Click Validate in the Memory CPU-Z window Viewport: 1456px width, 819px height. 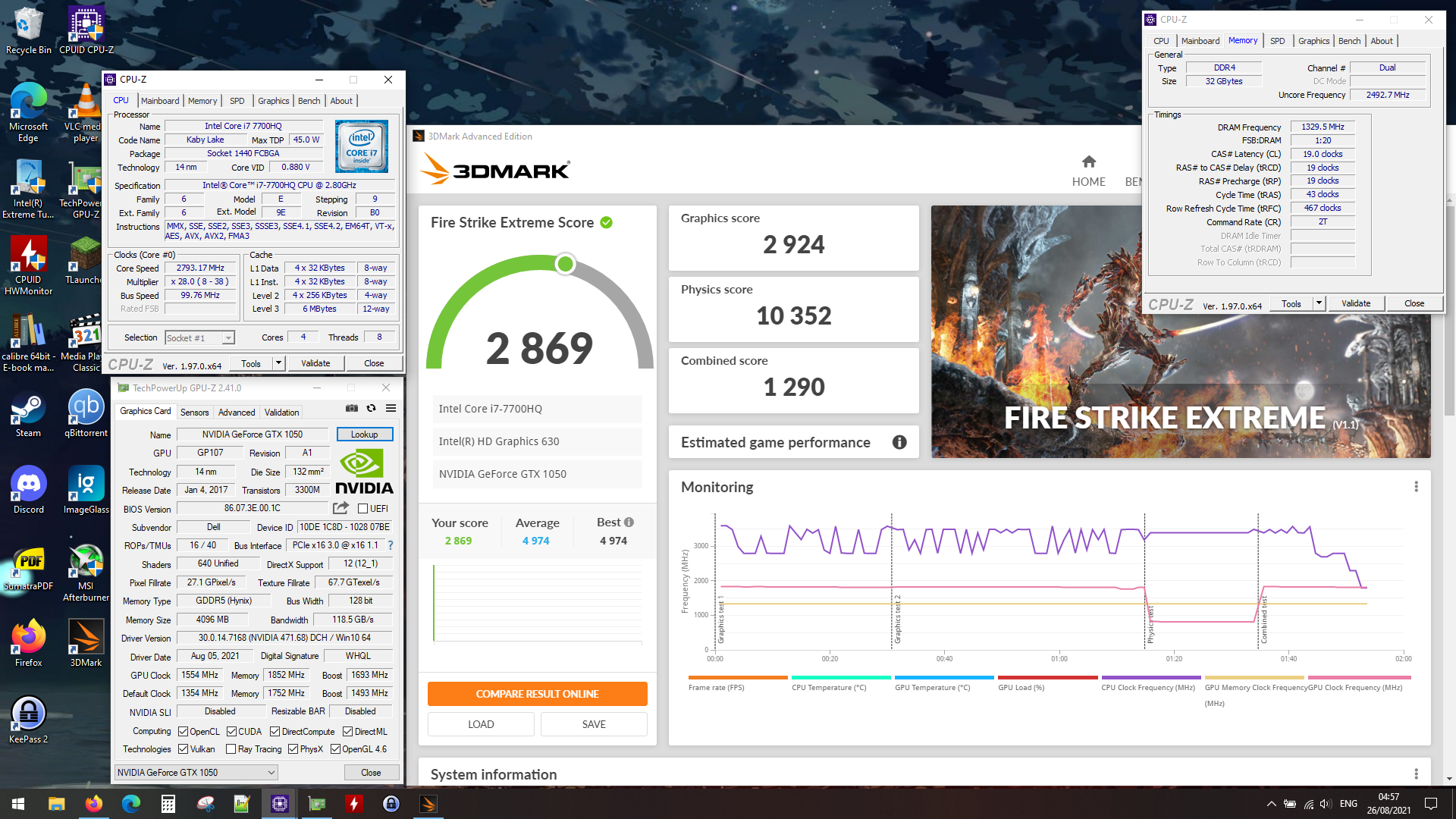1356,303
